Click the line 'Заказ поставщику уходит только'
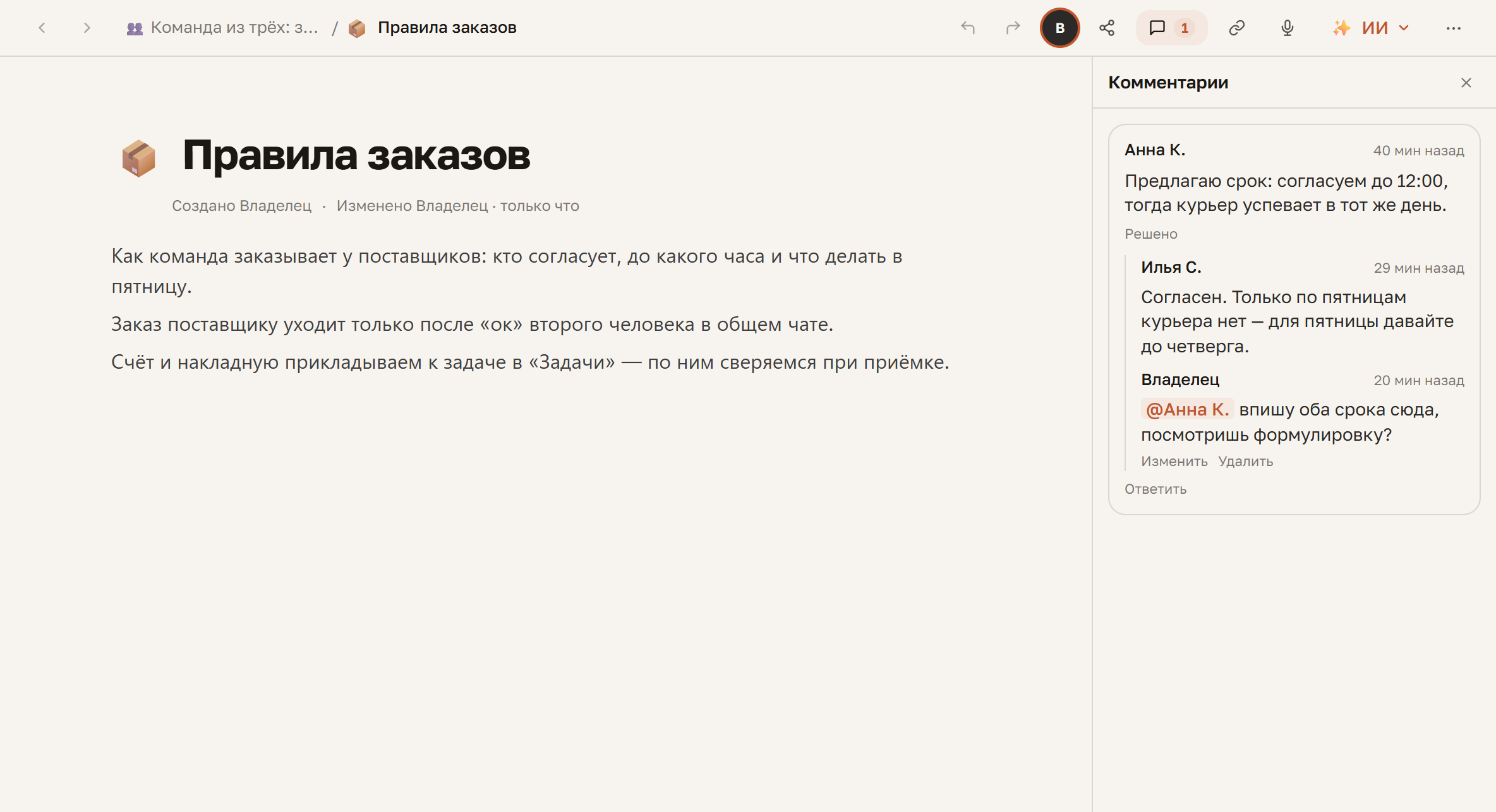 point(473,325)
